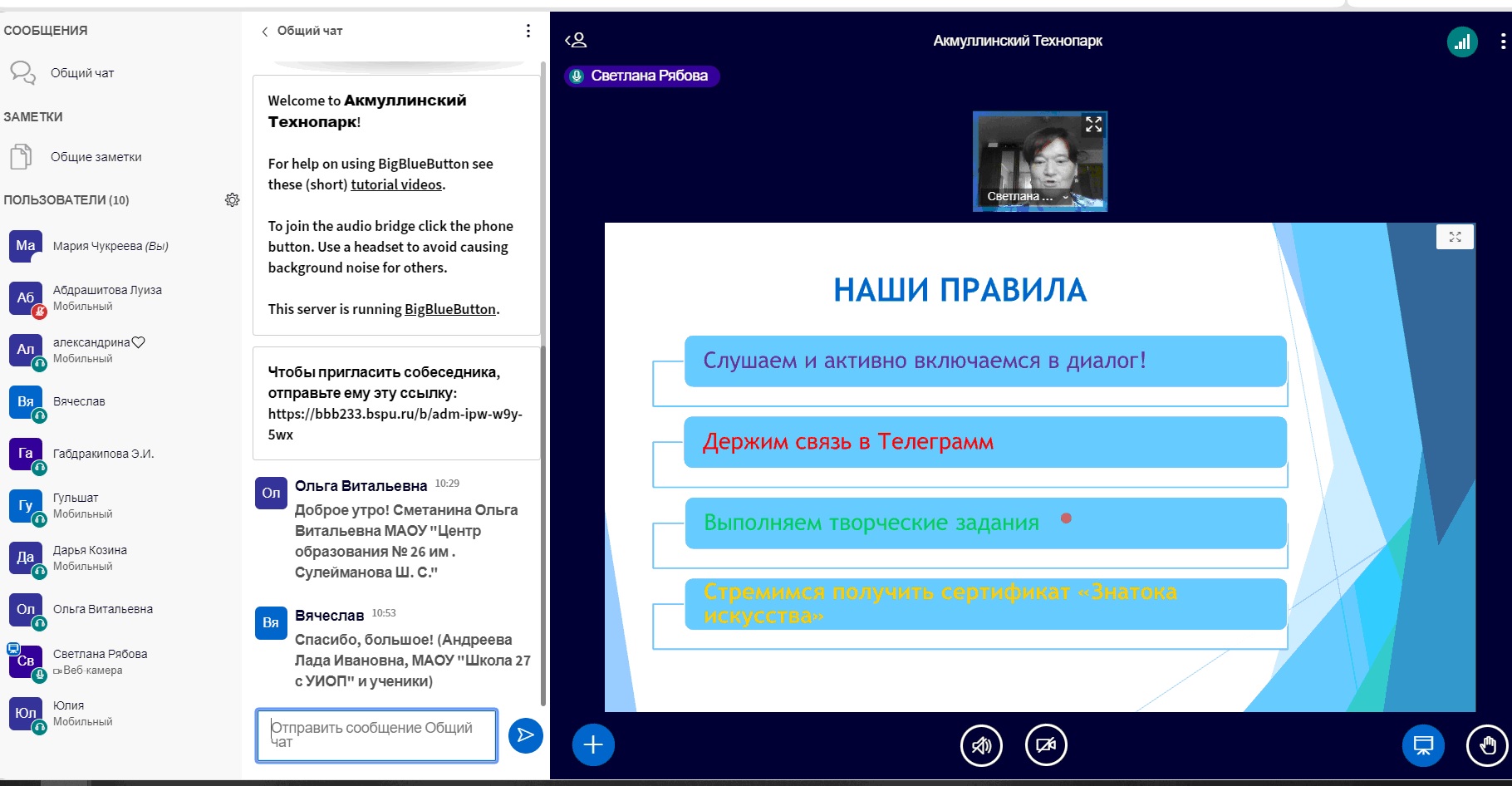Image resolution: width=1512 pixels, height=786 pixels.
Task: Toggle the webcam sharing button
Action: (1046, 745)
